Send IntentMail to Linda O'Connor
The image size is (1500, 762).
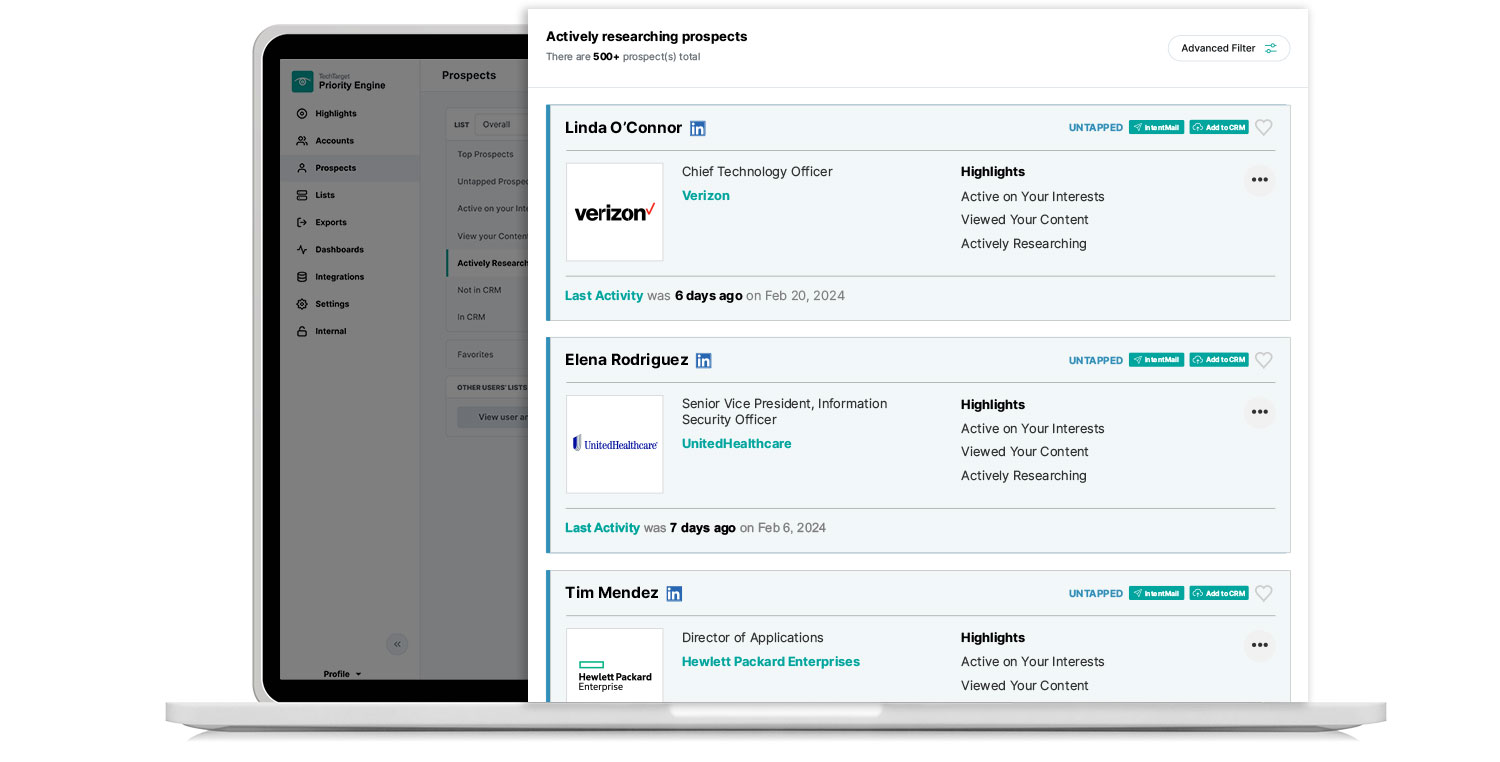[1156, 128]
